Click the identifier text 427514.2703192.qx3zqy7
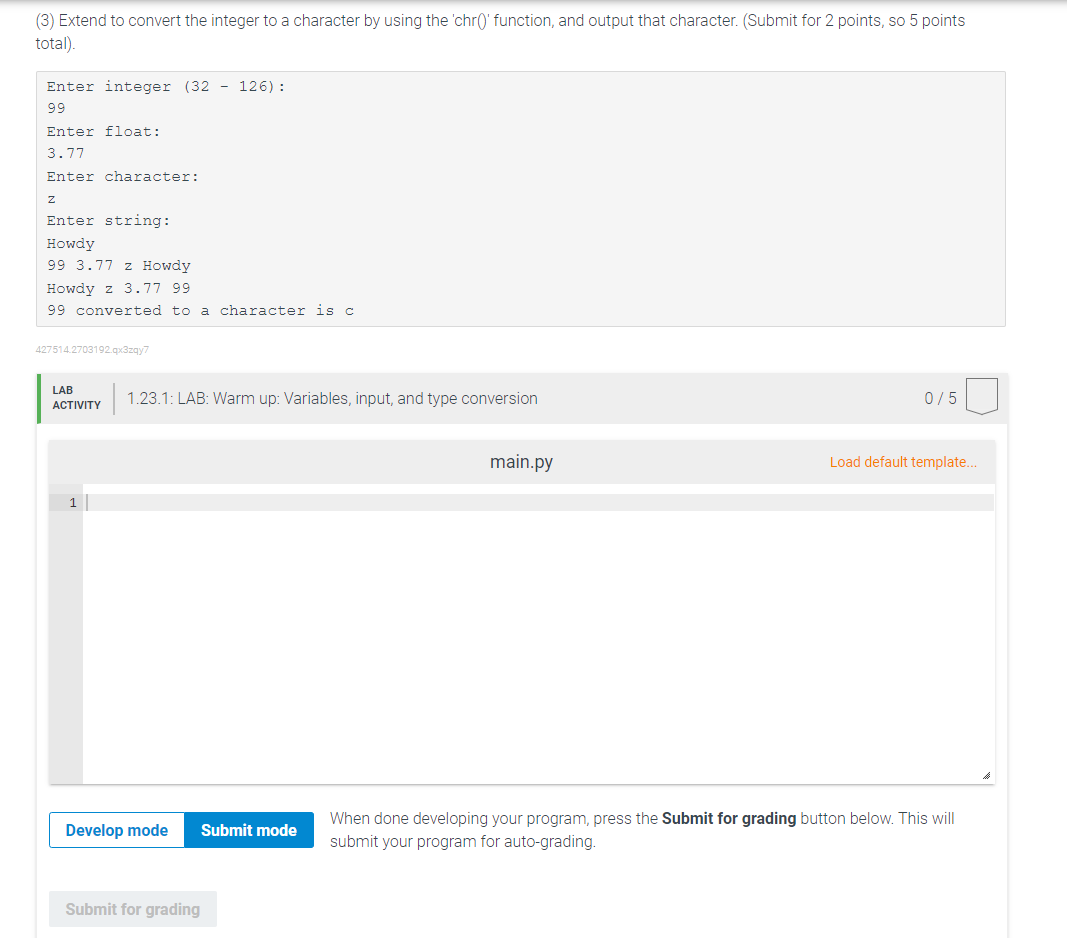1067x938 pixels. (x=91, y=349)
